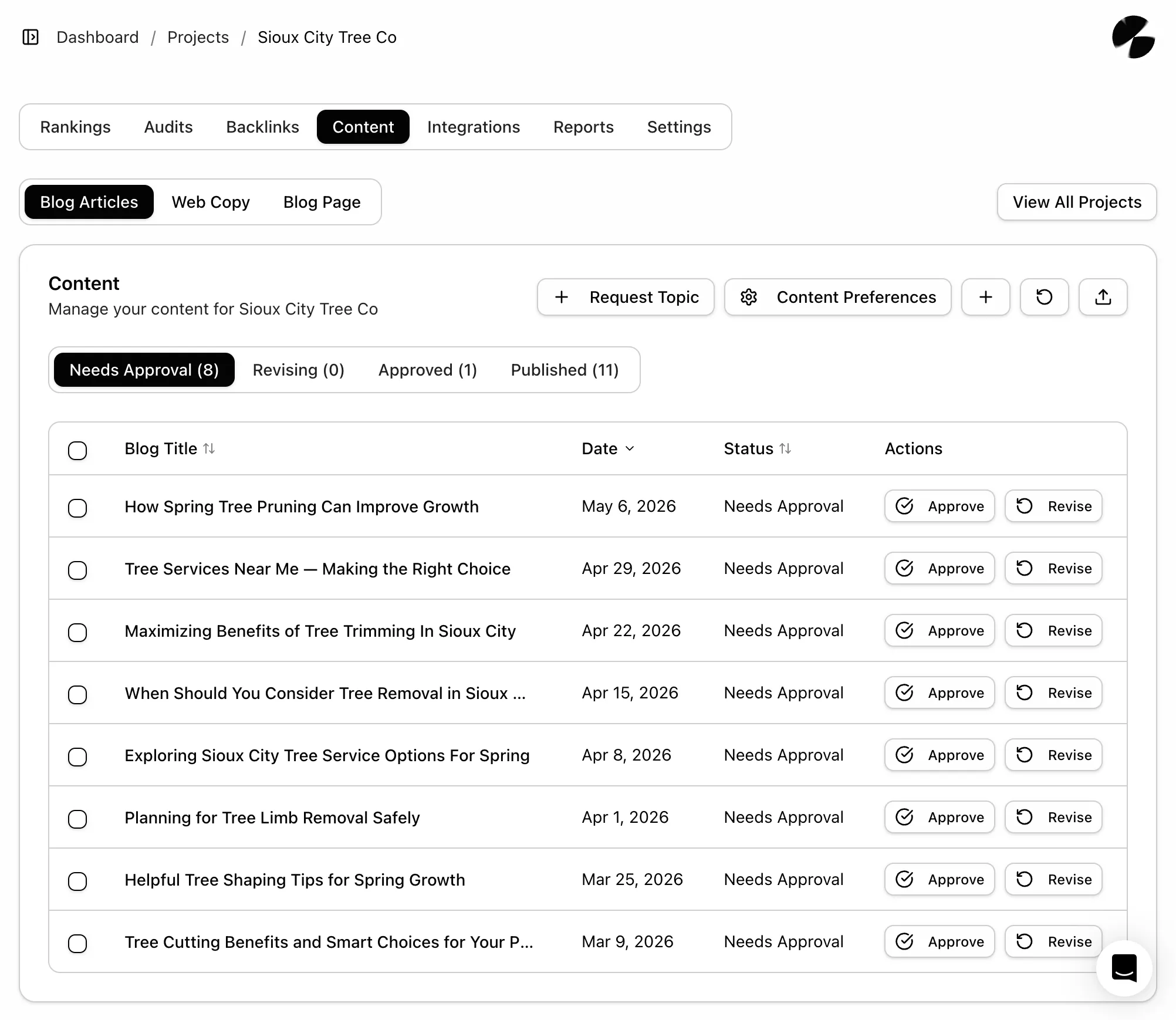Check the How Spring Tree Pruning row

(x=77, y=508)
